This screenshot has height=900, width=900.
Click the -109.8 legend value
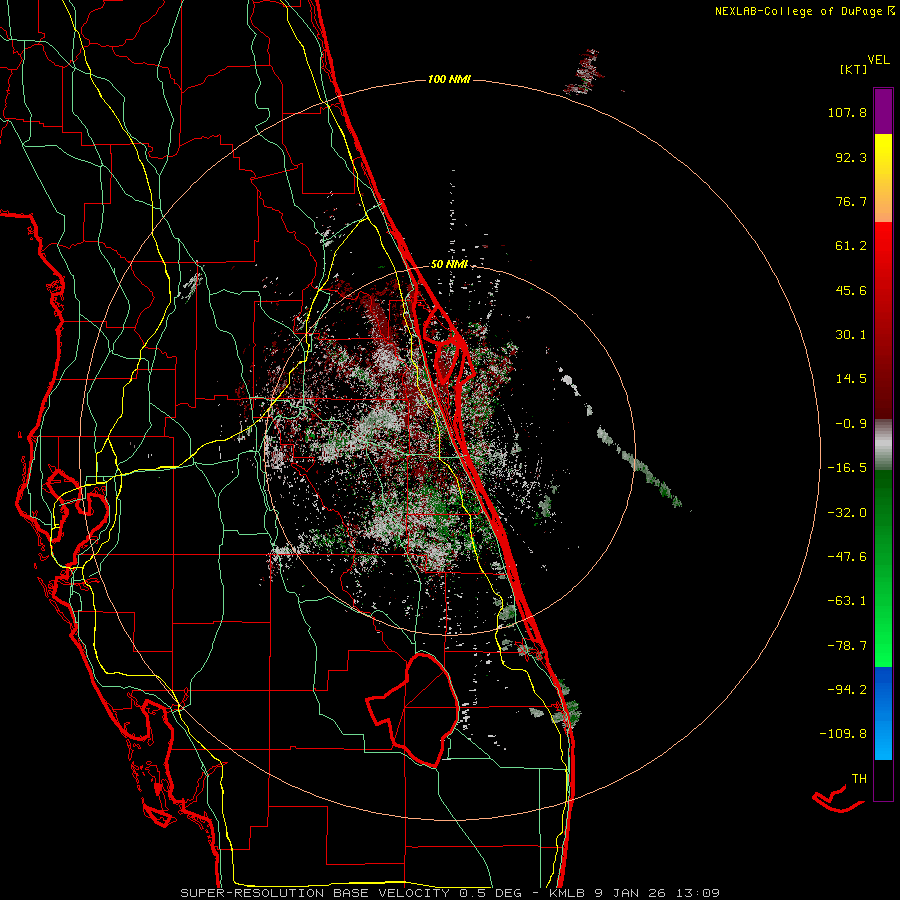tap(843, 734)
